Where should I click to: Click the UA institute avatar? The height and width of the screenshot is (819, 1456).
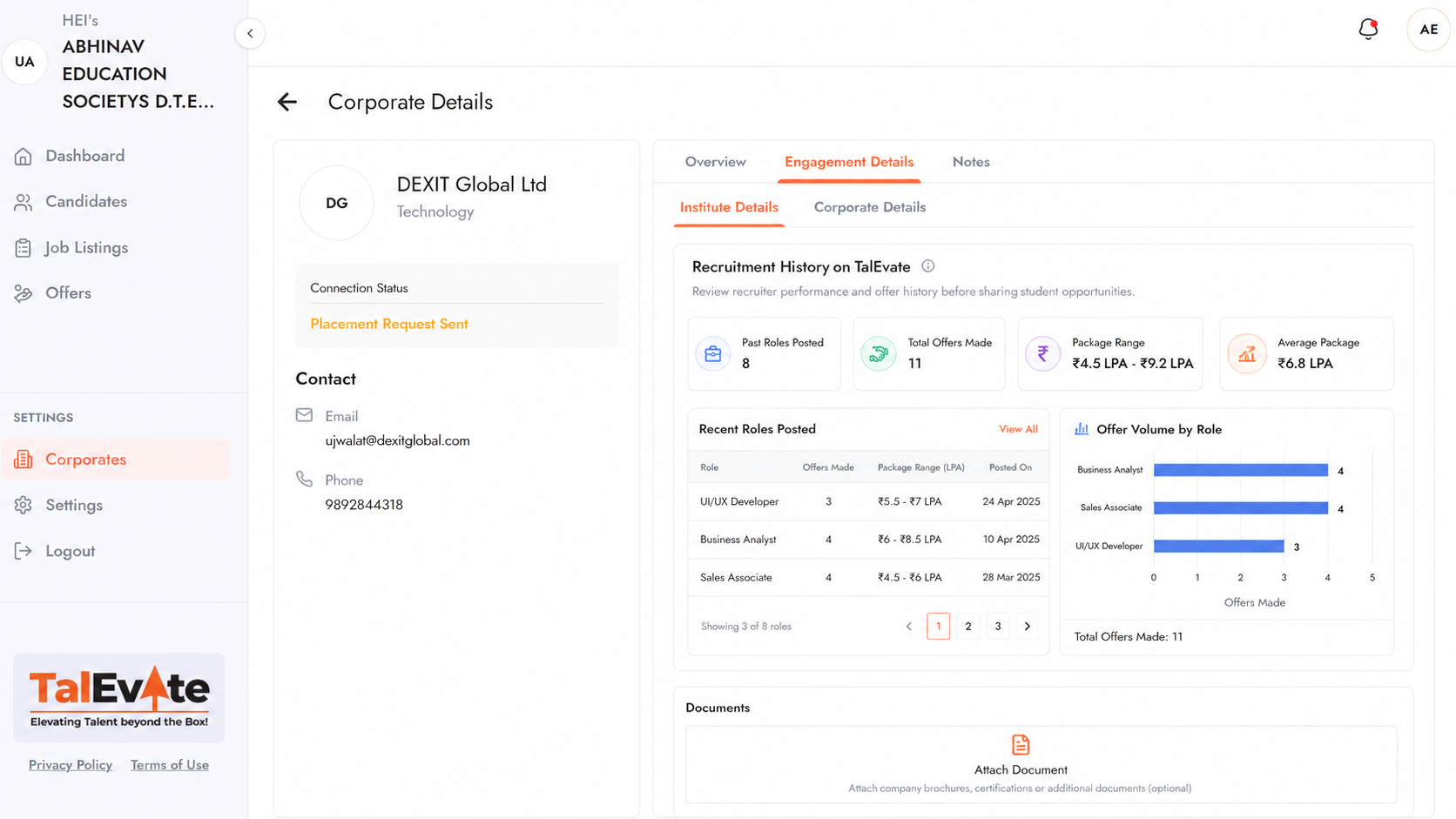24,62
